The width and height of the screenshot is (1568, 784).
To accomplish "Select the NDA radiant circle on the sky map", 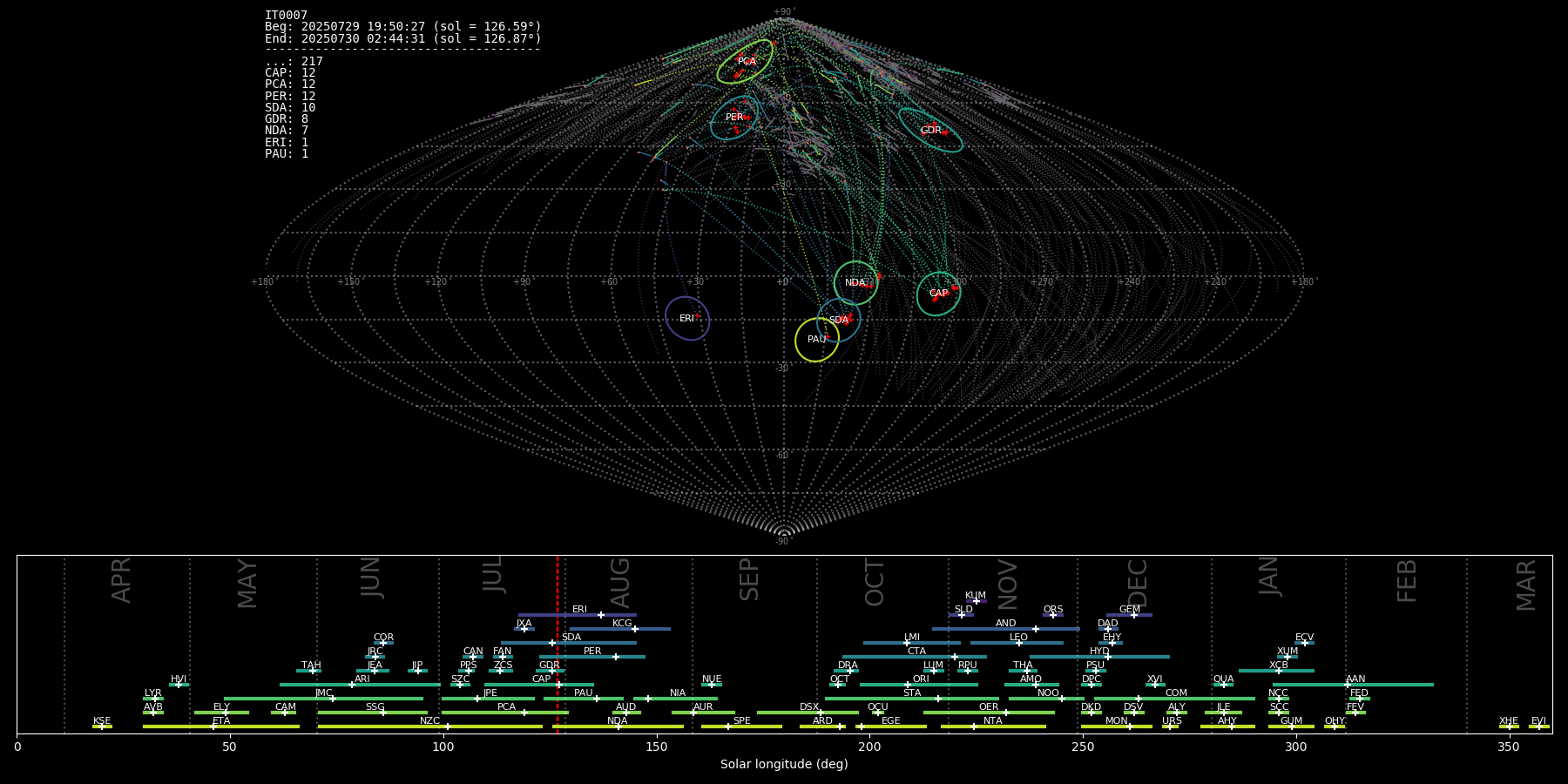I will pyautogui.click(x=855, y=282).
